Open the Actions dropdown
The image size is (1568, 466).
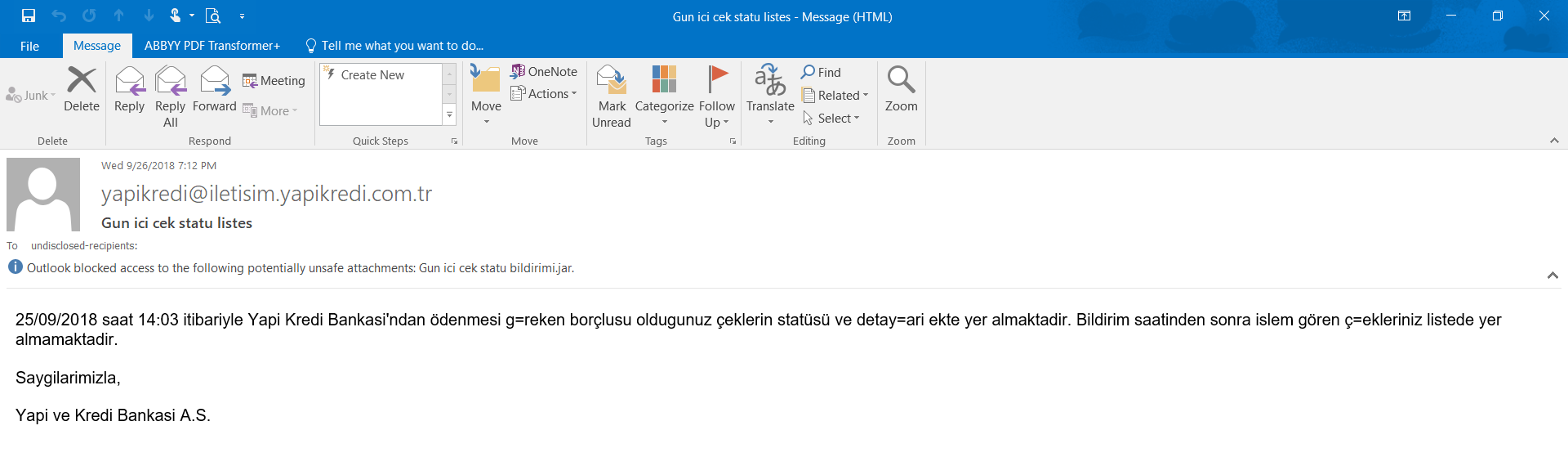(544, 94)
